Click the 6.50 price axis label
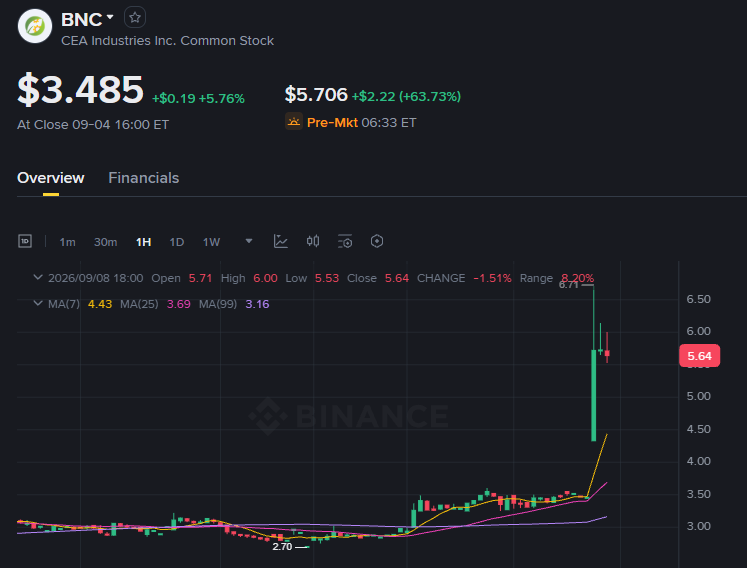 [x=698, y=299]
